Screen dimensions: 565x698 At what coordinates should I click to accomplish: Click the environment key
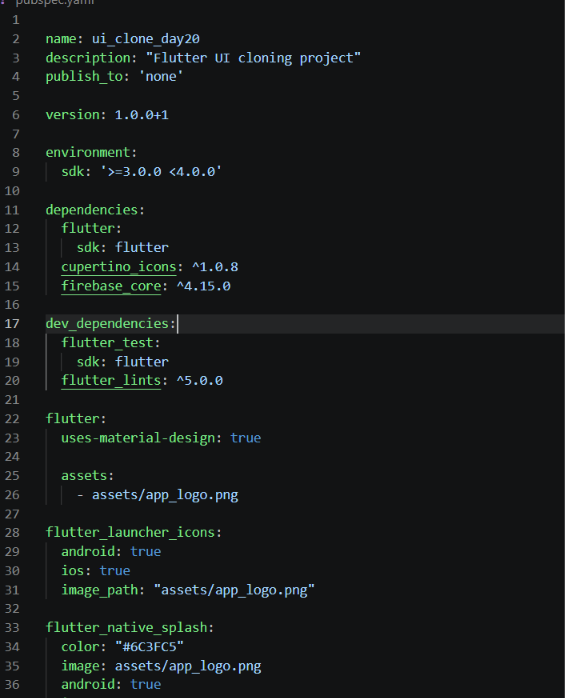click(x=88, y=153)
